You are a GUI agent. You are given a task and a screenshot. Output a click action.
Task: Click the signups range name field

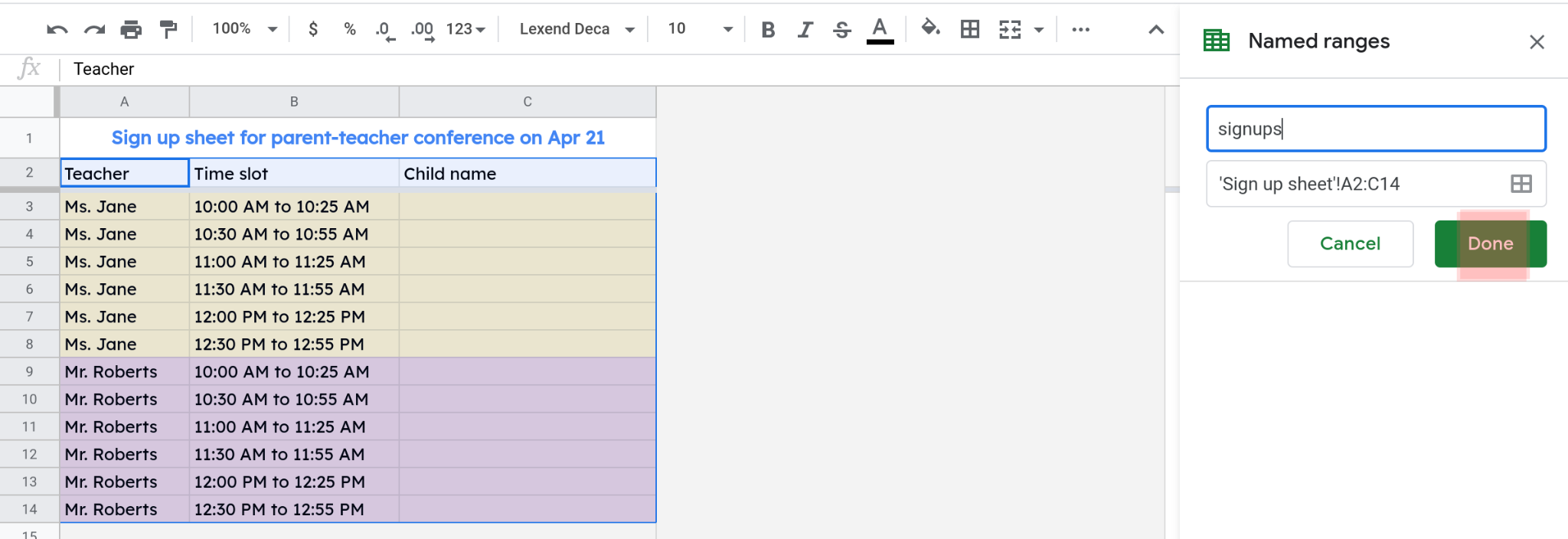point(1376,129)
